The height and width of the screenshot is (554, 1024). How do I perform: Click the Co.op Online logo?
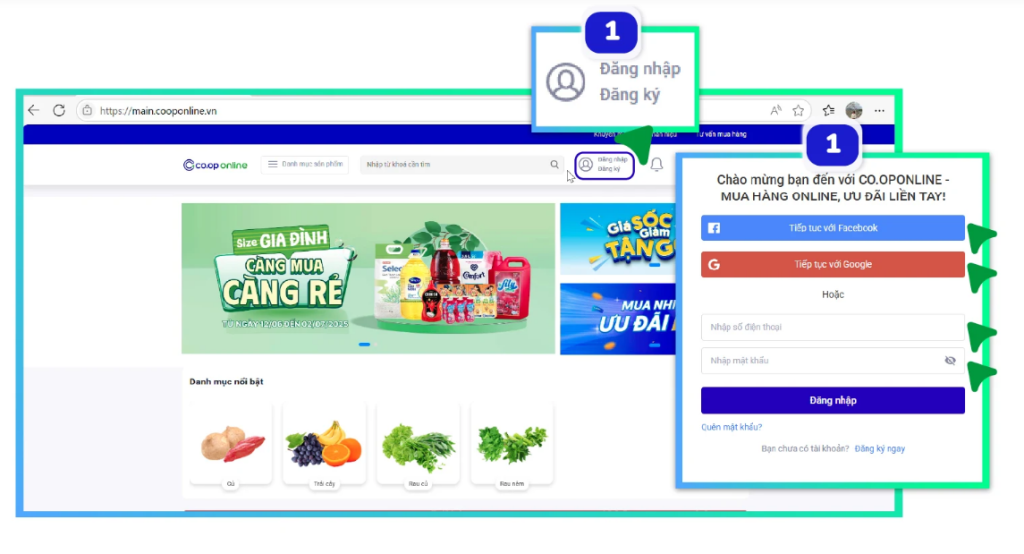[x=215, y=165]
